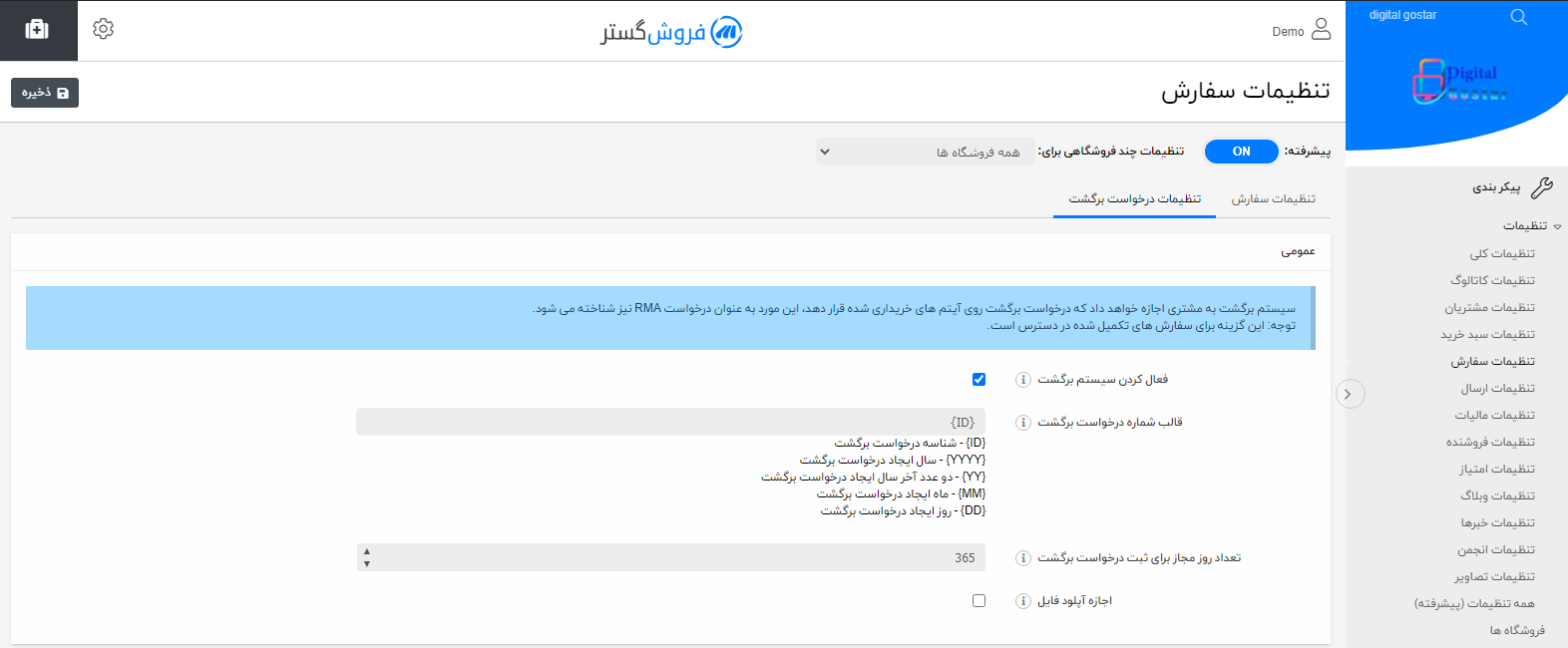The image size is (1568, 648).
Task: Show info for اجازه آپلود فایل
Action: [x=1022, y=601]
